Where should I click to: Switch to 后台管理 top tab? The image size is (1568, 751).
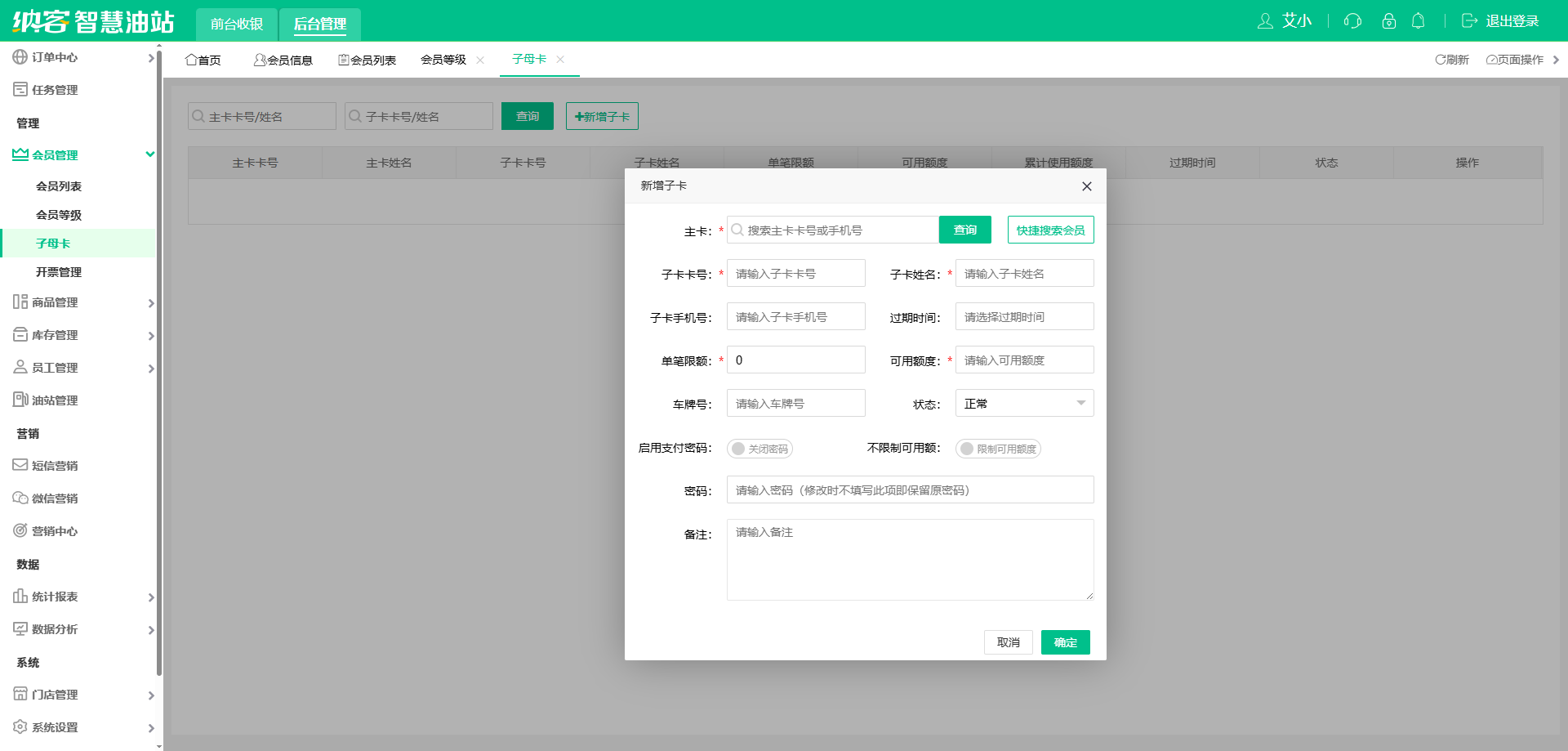click(x=320, y=24)
